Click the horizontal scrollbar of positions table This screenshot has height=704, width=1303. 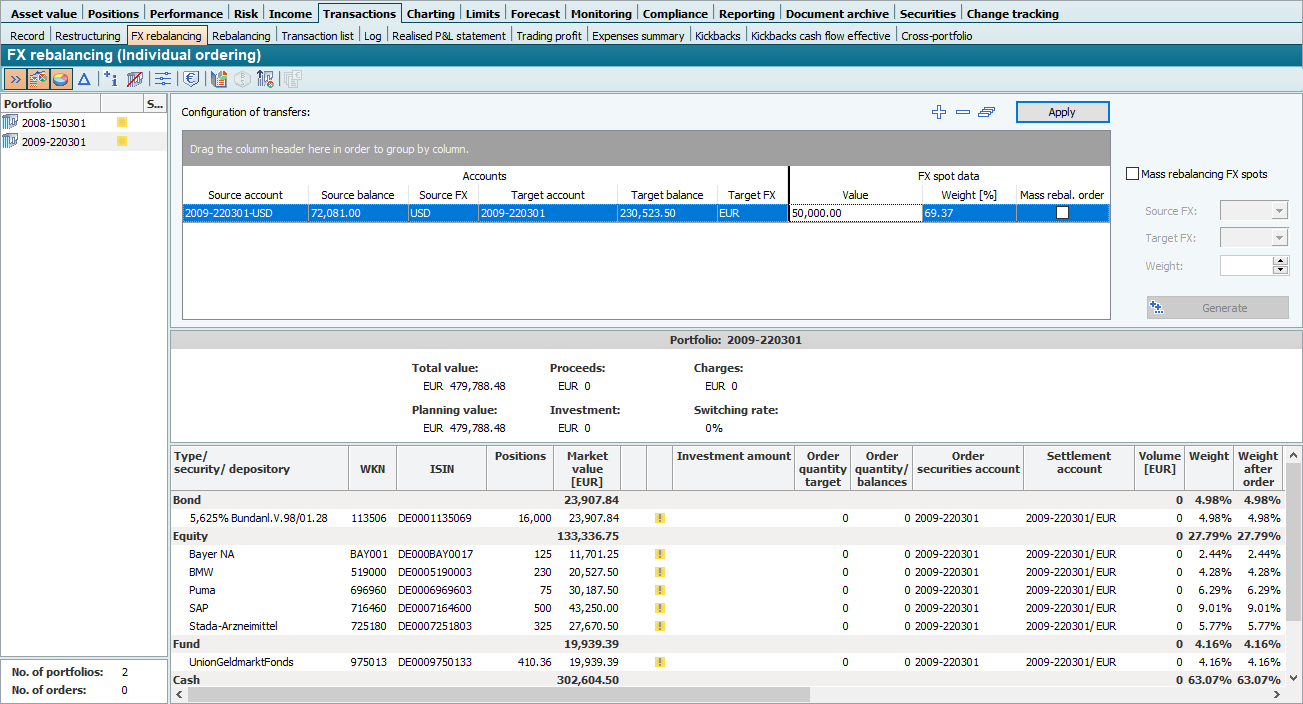coord(490,694)
